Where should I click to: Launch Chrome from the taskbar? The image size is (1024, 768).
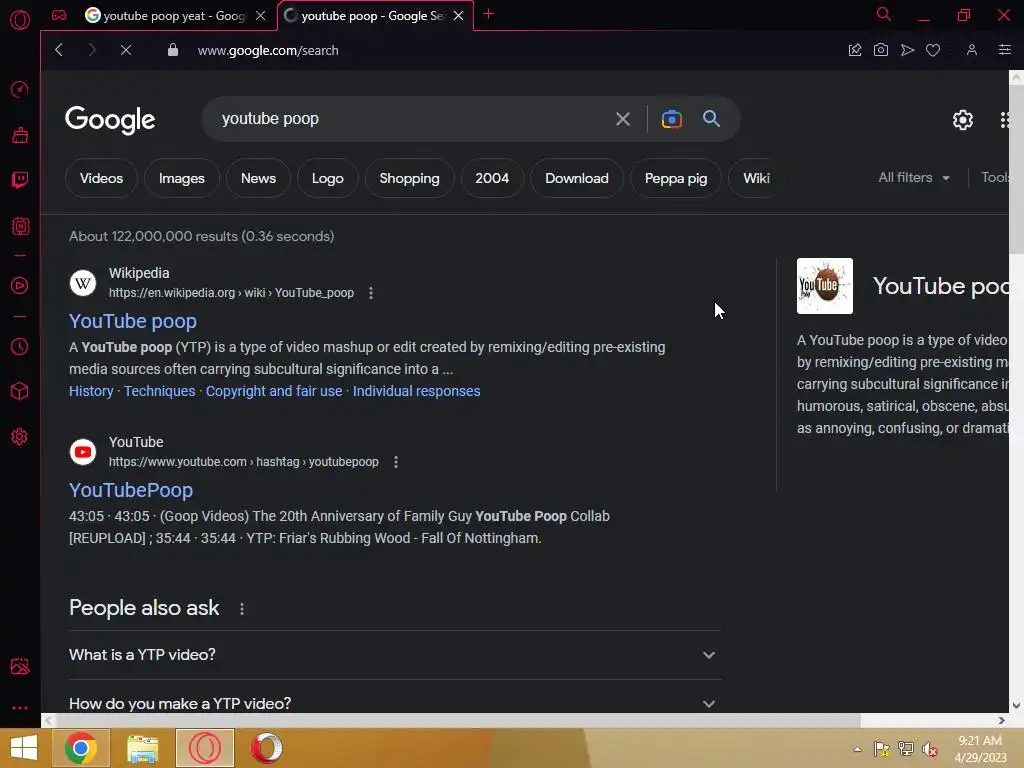point(80,748)
